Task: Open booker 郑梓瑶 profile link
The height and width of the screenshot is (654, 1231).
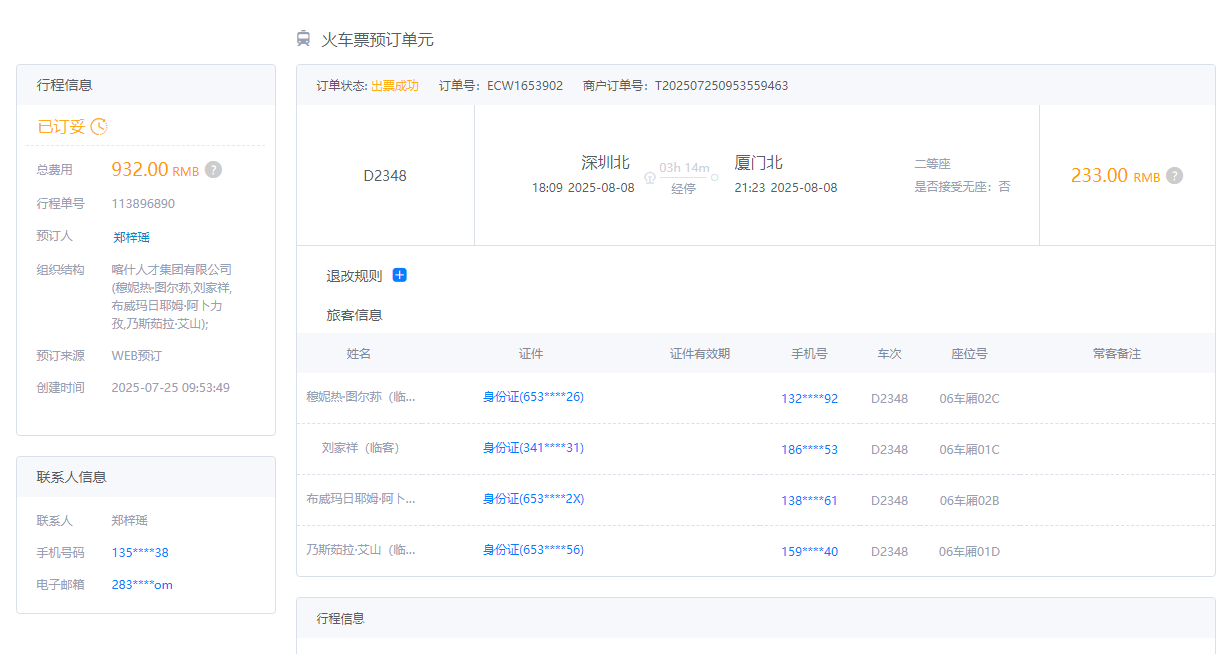Action: coord(131,237)
